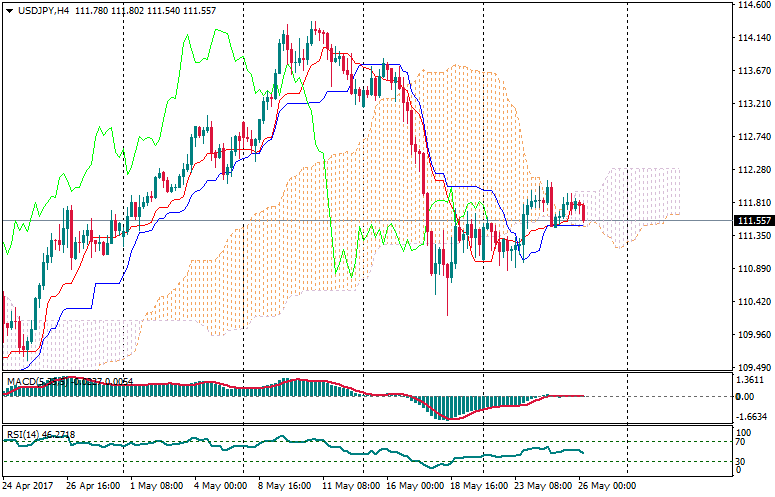Click the 114.600 price axis label
Image resolution: width=775 pixels, height=497 pixels.
751,5
